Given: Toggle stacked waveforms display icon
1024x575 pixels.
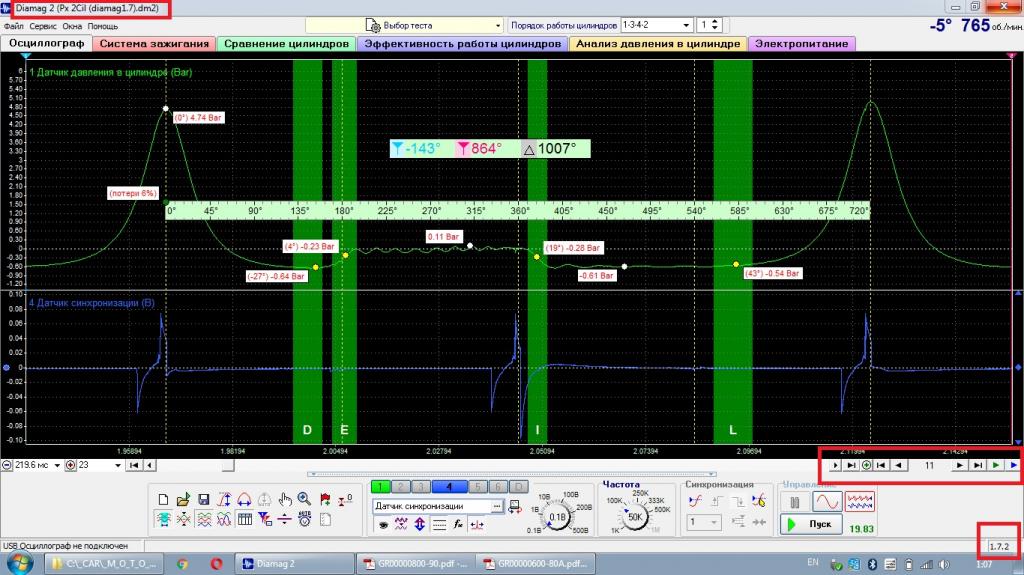Looking at the screenshot, I should tap(204, 519).
